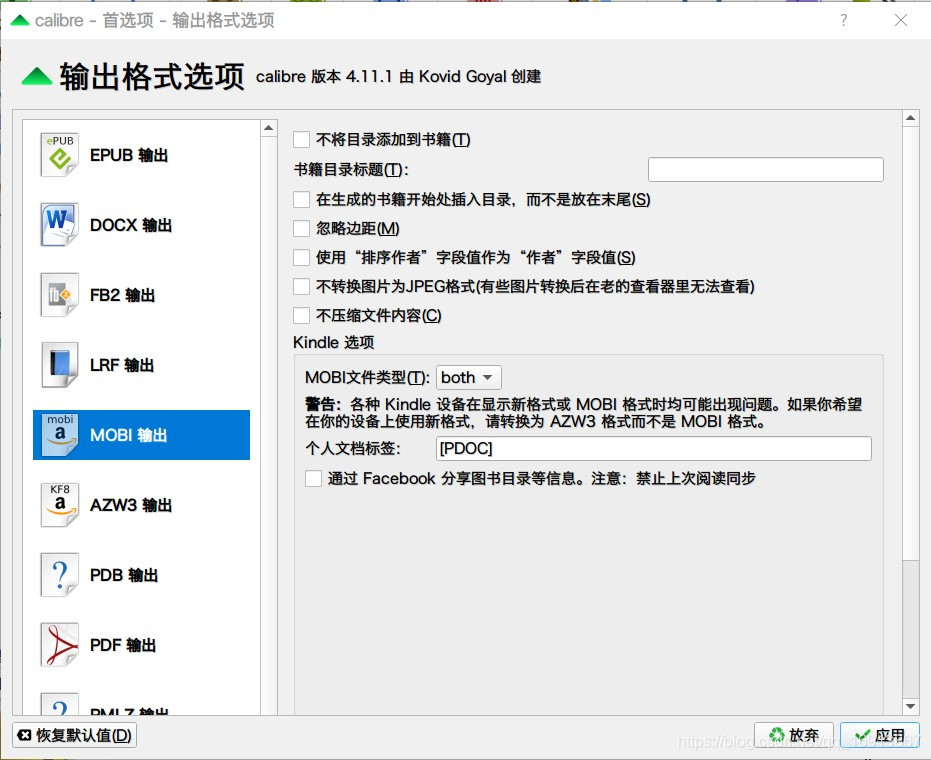Screen dimensions: 931x760
Task: Click the calibre 版本 4.11.1 text
Action: [398, 77]
